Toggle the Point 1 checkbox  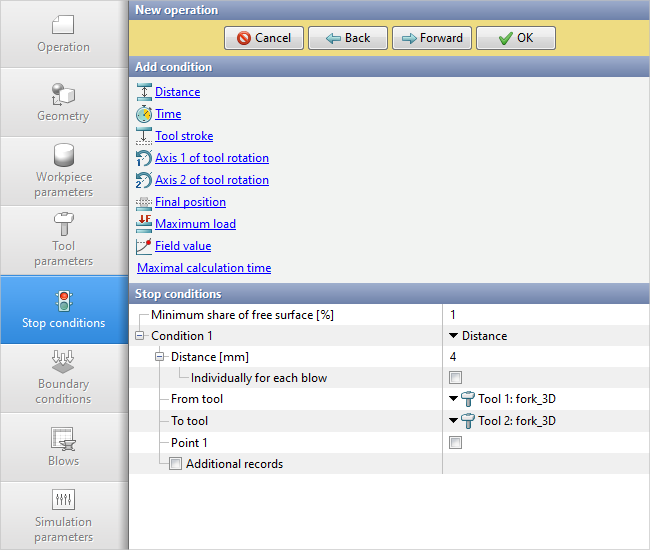456,442
